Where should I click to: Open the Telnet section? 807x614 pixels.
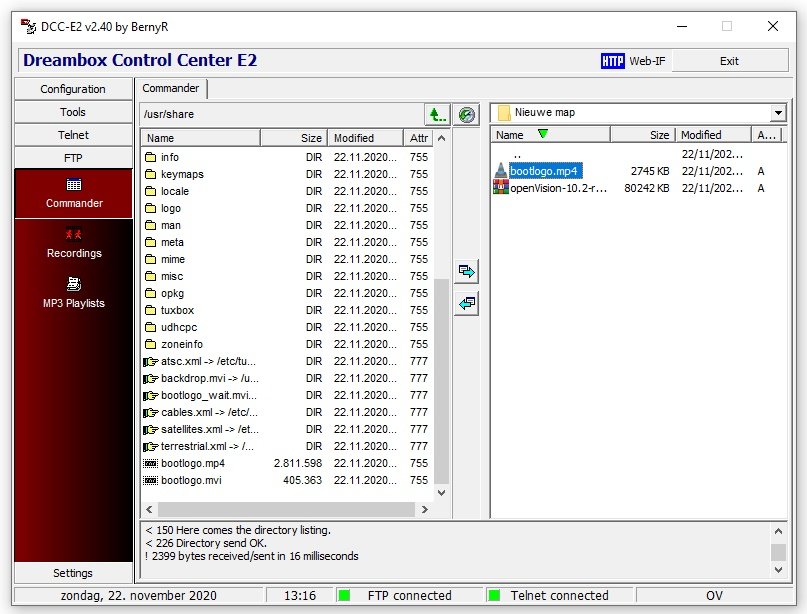coord(72,134)
